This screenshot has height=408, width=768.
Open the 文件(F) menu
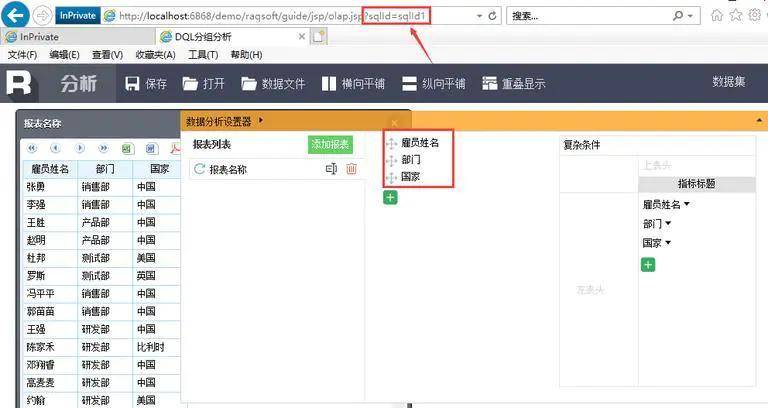click(22, 55)
